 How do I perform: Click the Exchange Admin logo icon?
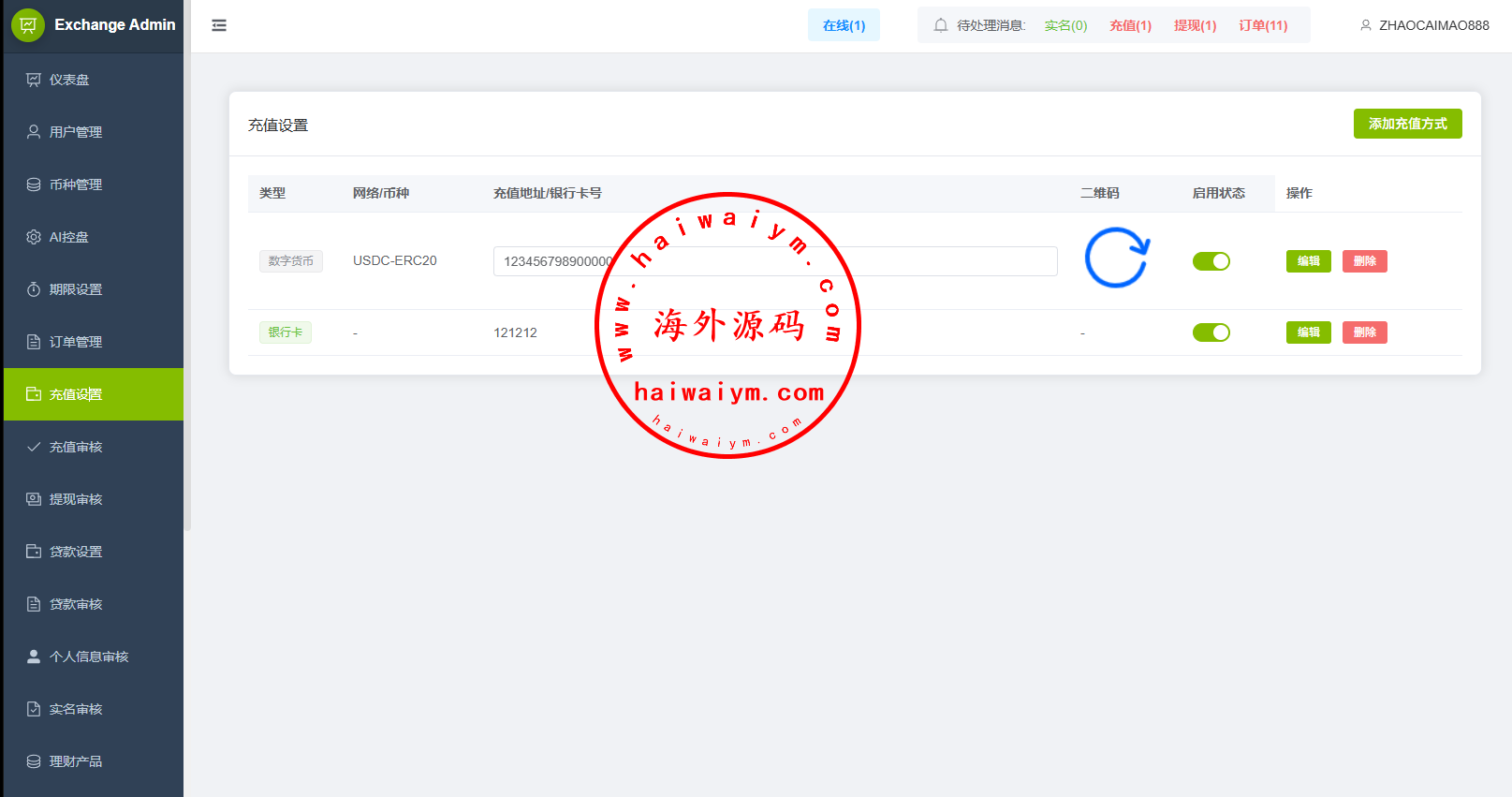[28, 25]
